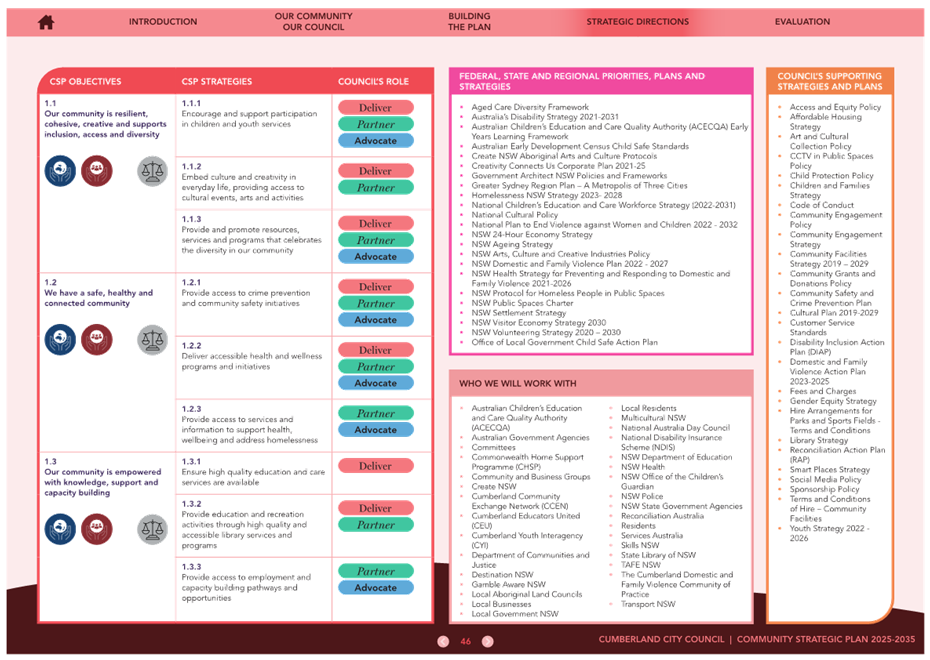This screenshot has width=930, height=660.
Task: Click the Advocate badge for strategy 1.1.3
Action: coord(375,257)
